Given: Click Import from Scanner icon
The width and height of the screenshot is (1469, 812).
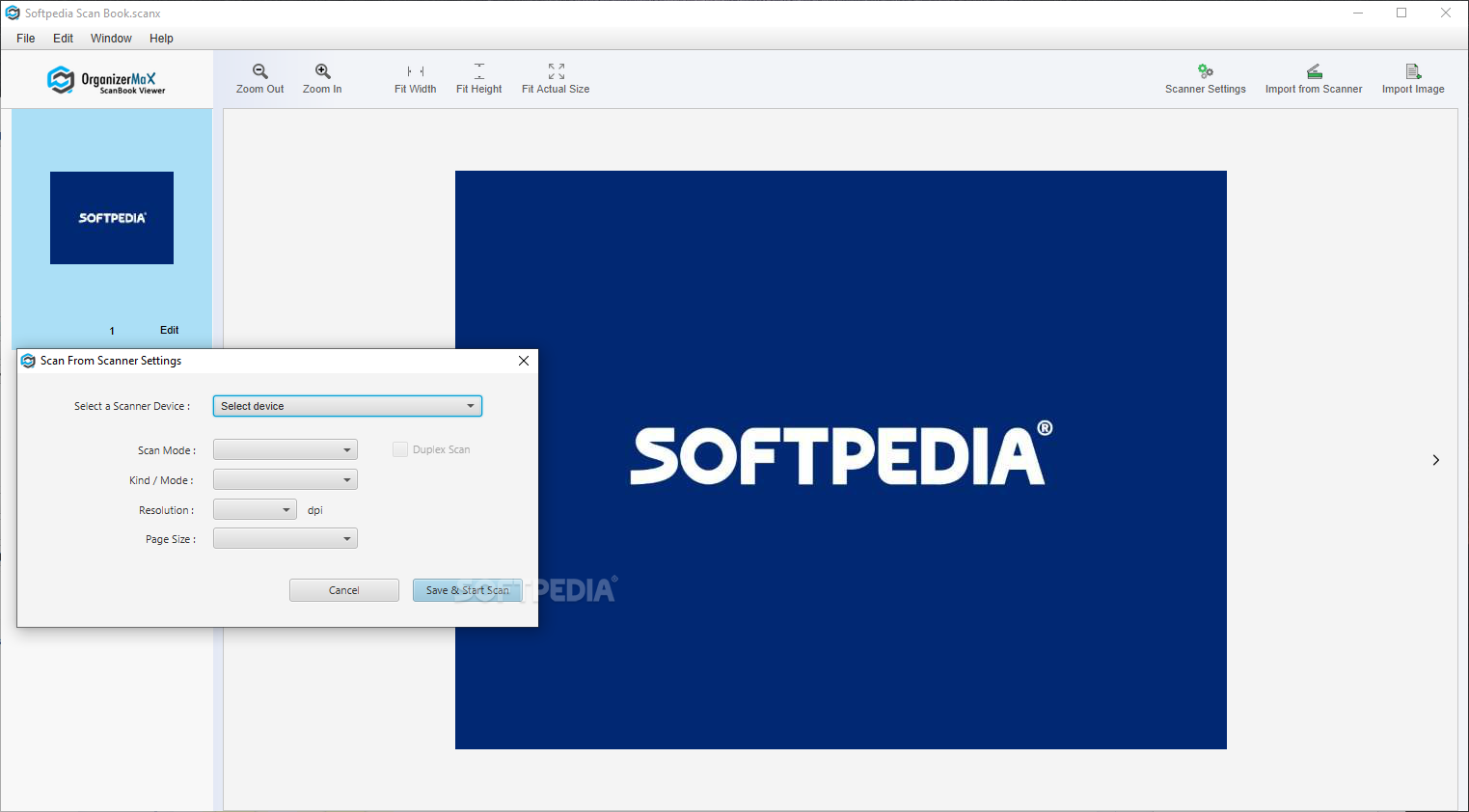Looking at the screenshot, I should point(1315,71).
